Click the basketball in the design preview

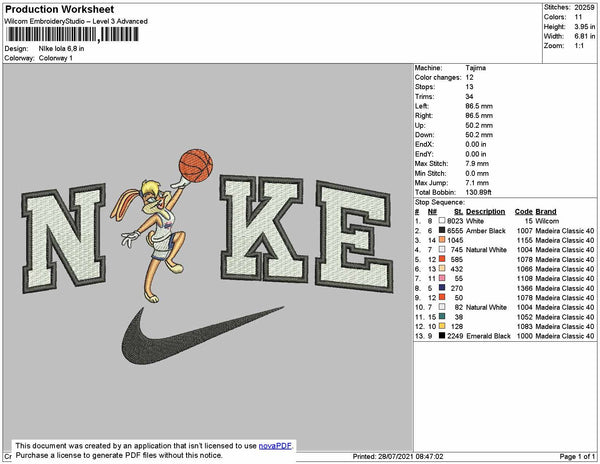click(196, 165)
